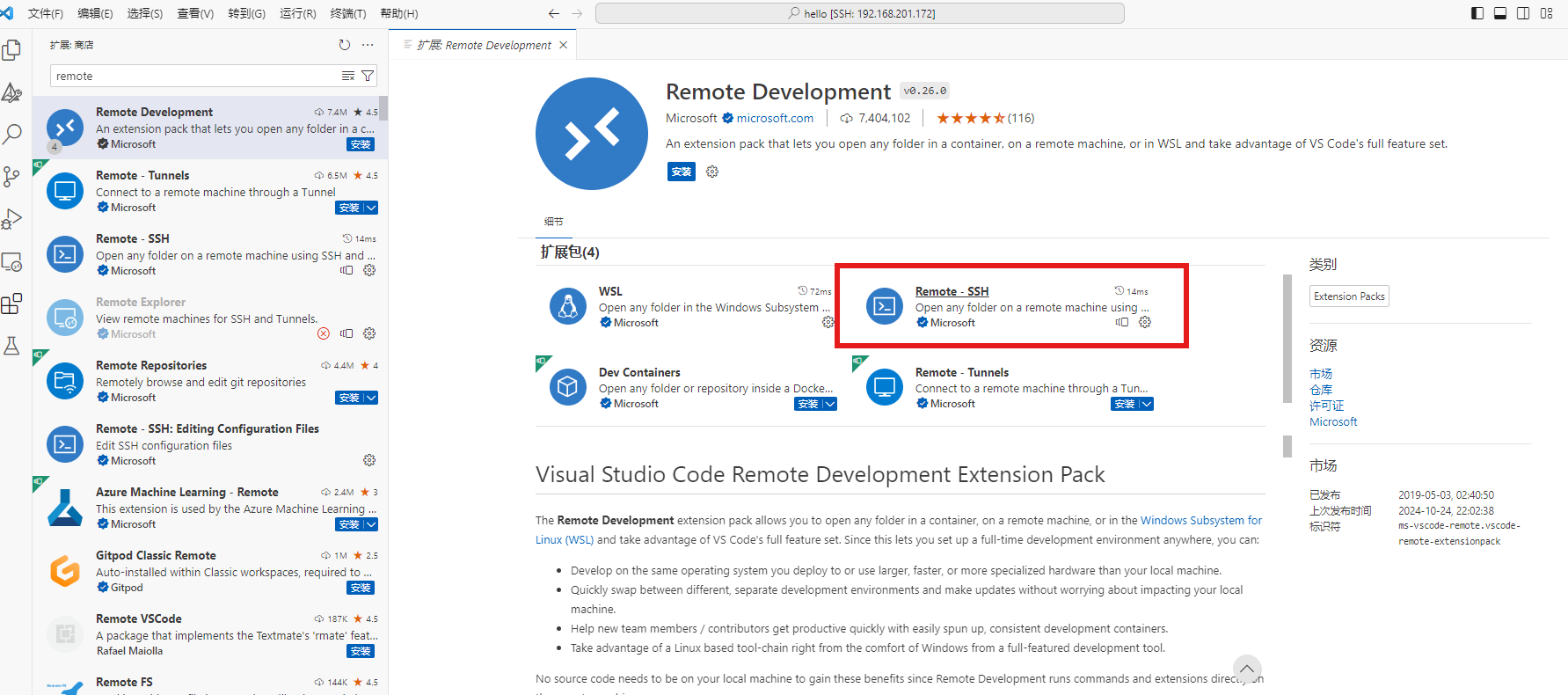Refresh the extensions marketplace list

coord(345,45)
